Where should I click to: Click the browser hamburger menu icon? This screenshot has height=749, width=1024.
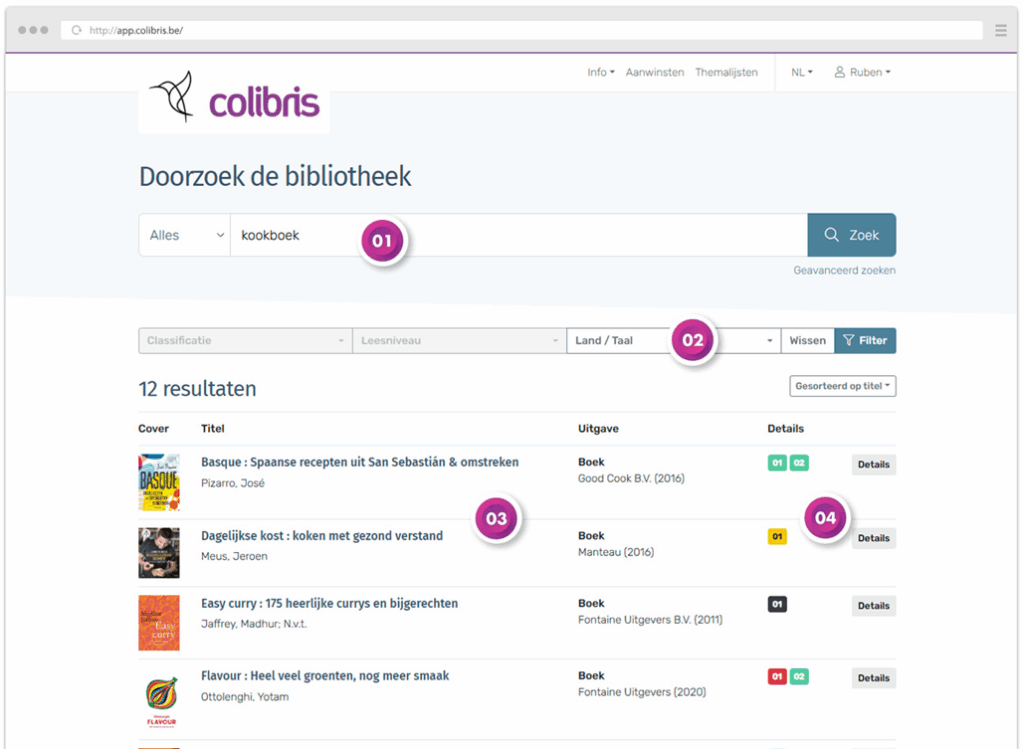coord(1001,31)
